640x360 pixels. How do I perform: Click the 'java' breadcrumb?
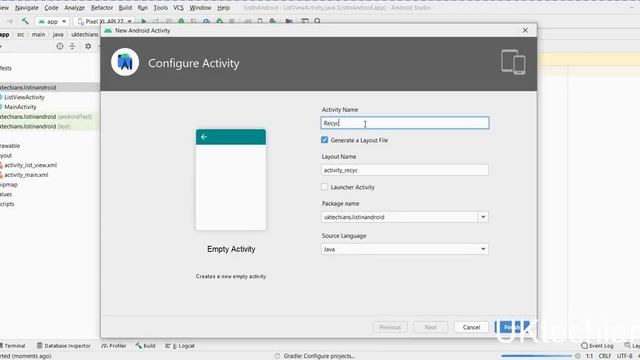pyautogui.click(x=58, y=35)
